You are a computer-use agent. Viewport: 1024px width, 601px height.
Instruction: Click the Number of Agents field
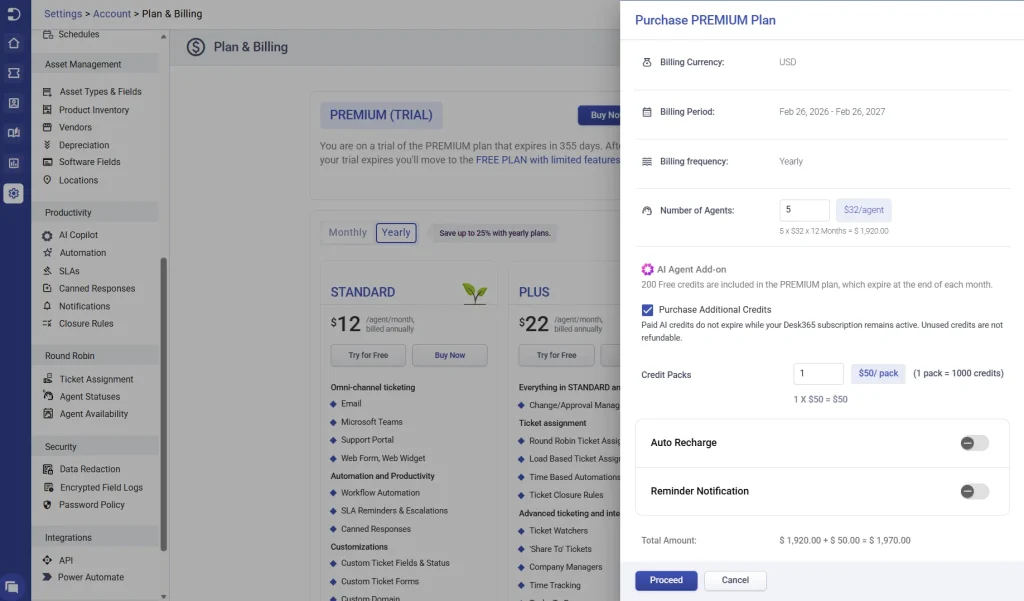[804, 210]
